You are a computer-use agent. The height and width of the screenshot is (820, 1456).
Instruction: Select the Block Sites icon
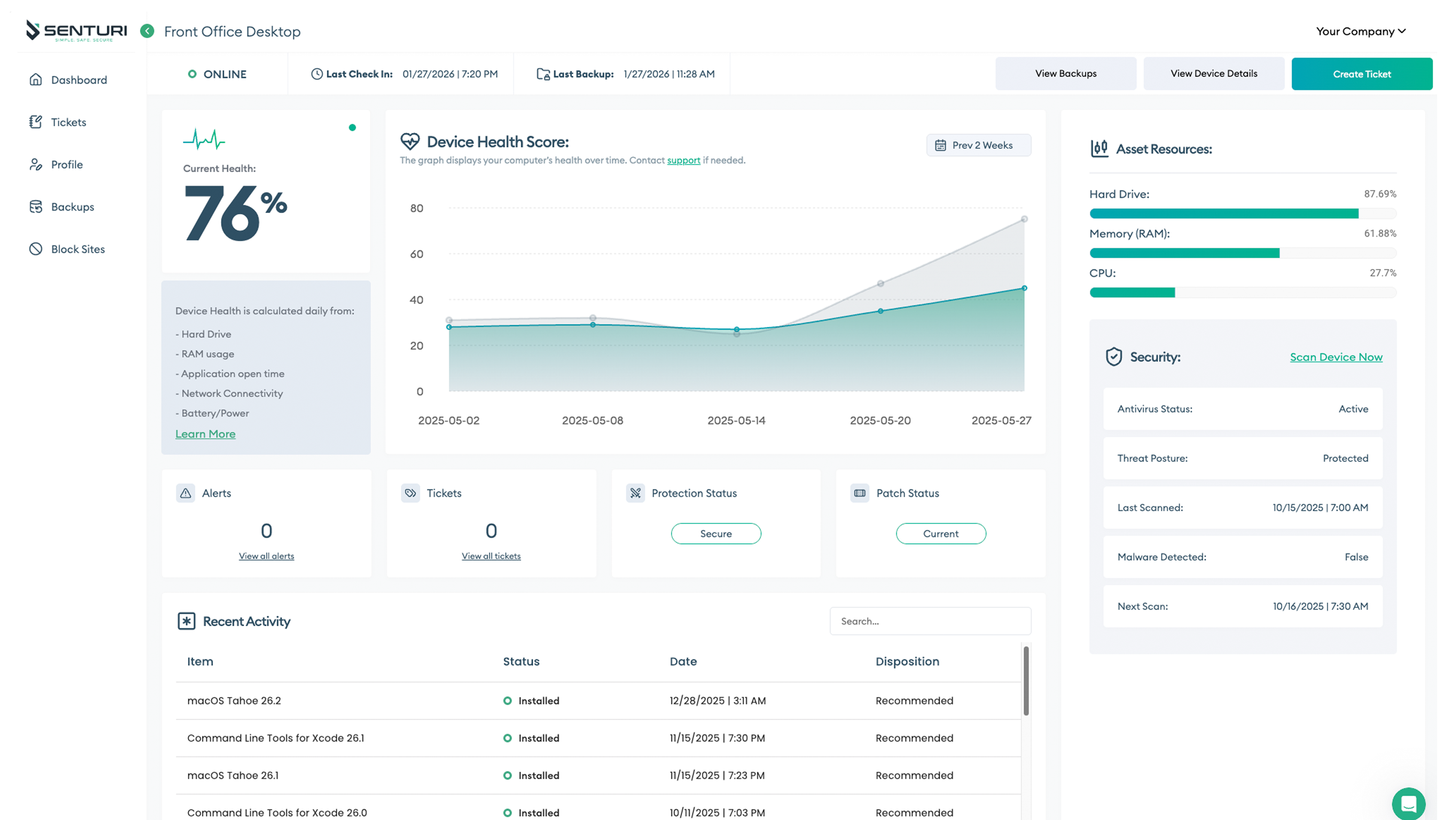click(36, 249)
